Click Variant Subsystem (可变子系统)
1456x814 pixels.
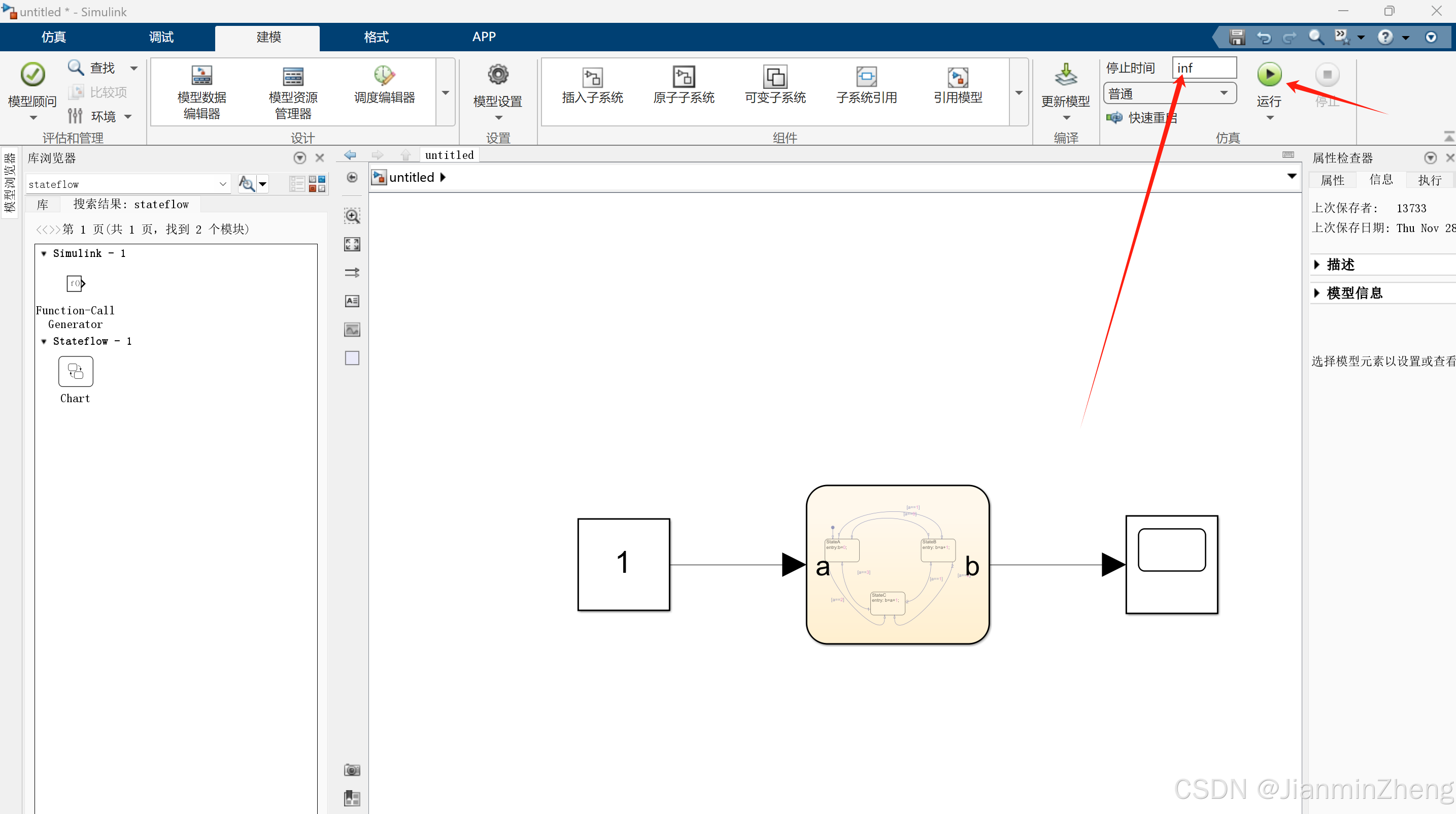(775, 85)
